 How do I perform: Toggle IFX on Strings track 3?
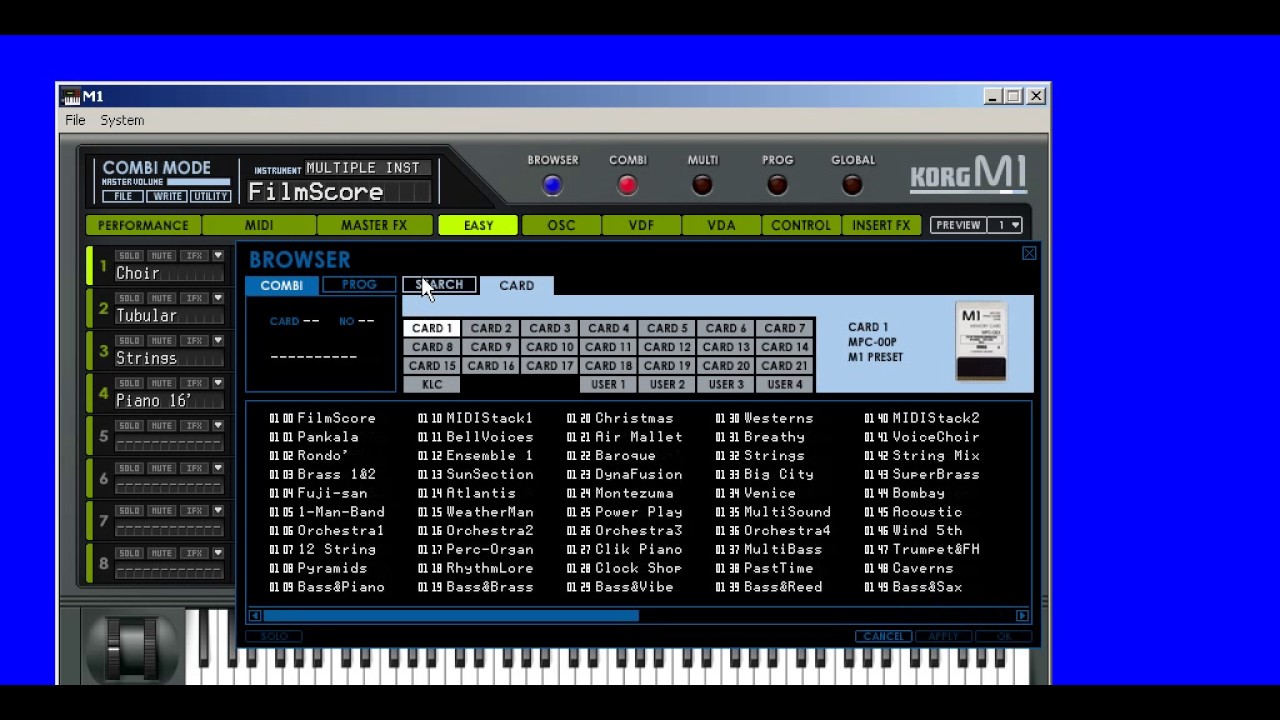click(194, 341)
